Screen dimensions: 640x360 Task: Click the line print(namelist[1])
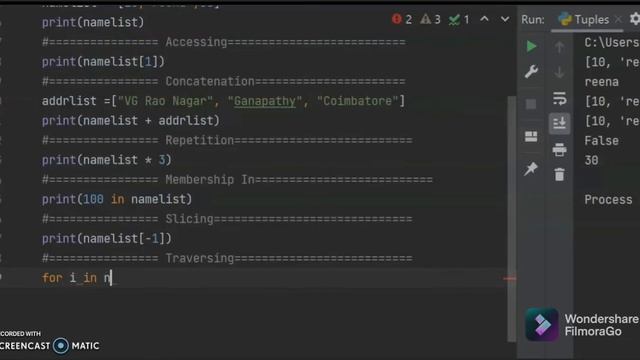point(103,62)
